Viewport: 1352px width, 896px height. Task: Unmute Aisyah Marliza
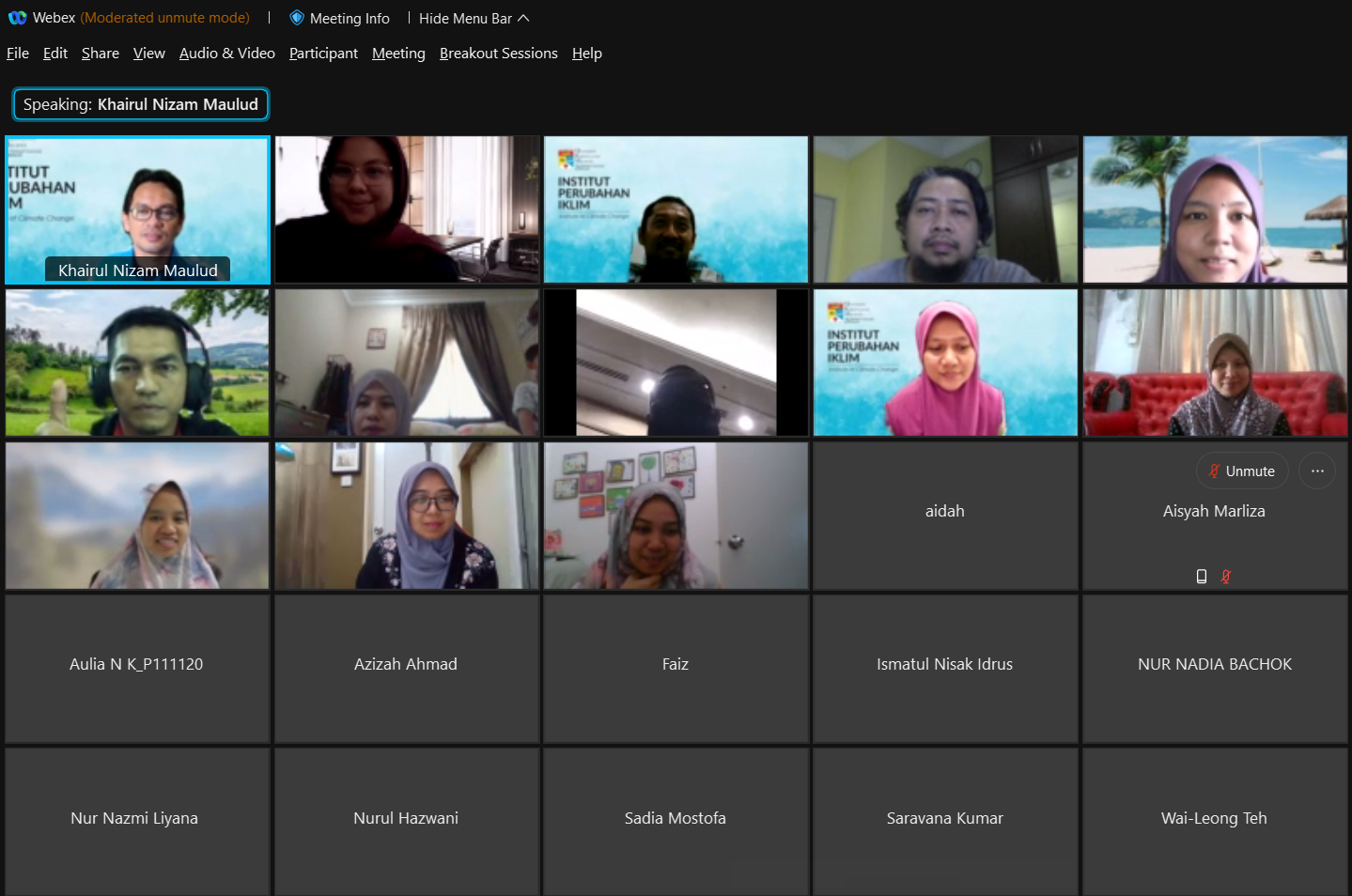tap(1241, 471)
